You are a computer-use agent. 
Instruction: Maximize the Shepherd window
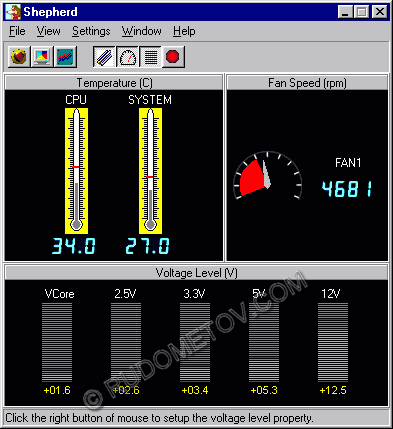pos(362,12)
